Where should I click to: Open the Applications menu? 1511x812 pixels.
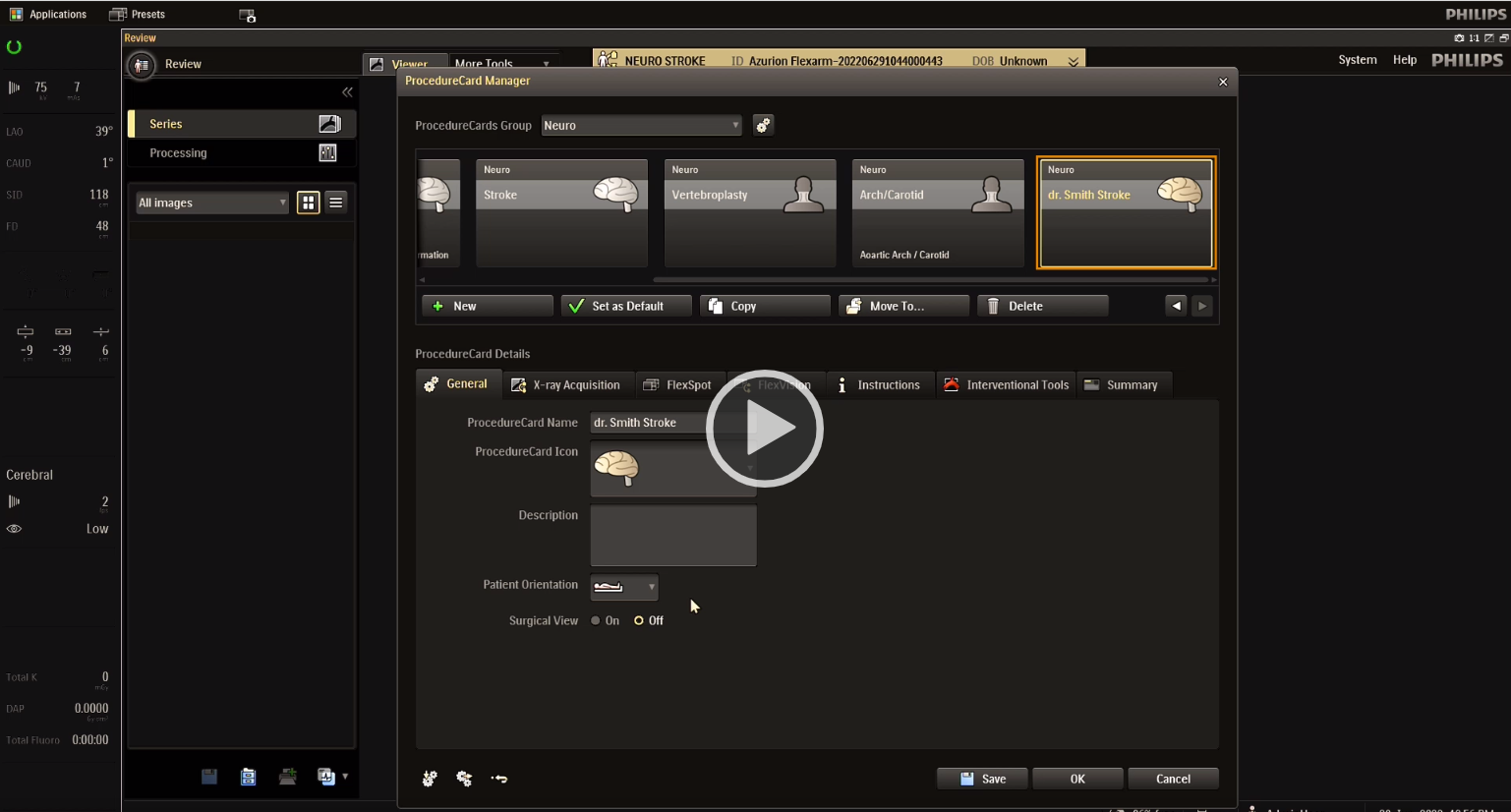[48, 15]
